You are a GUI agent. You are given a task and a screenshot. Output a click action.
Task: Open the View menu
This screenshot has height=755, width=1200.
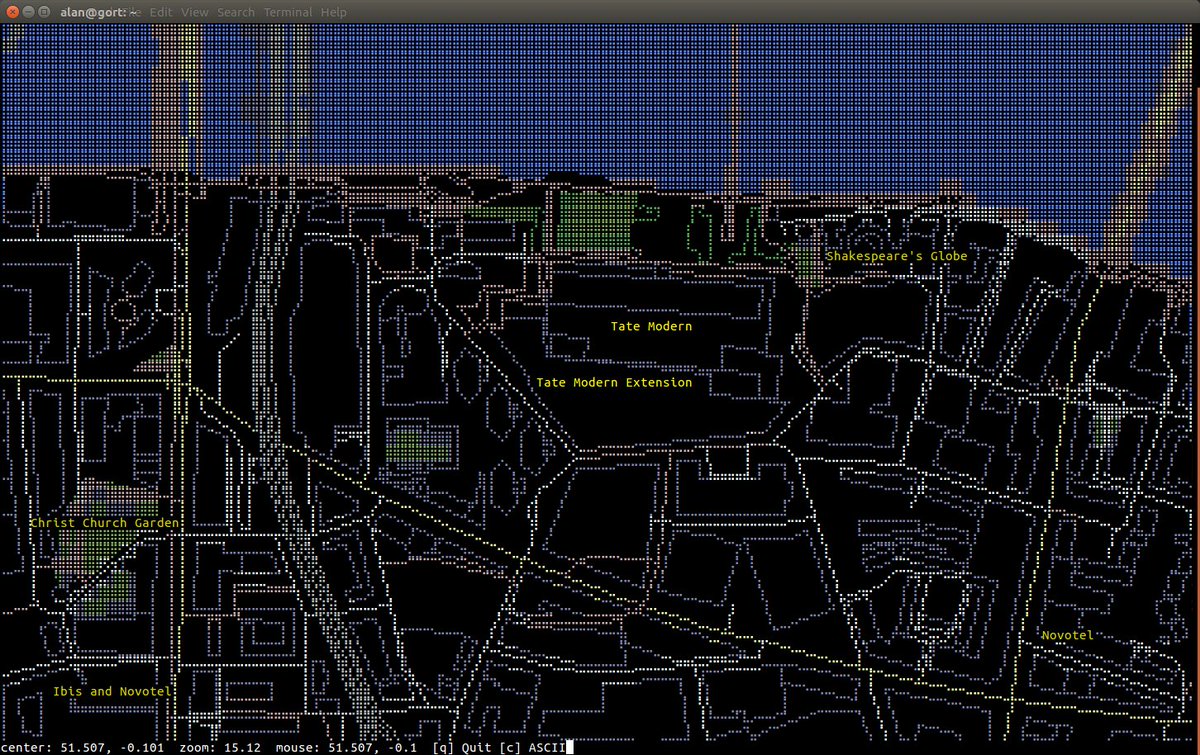(195, 12)
